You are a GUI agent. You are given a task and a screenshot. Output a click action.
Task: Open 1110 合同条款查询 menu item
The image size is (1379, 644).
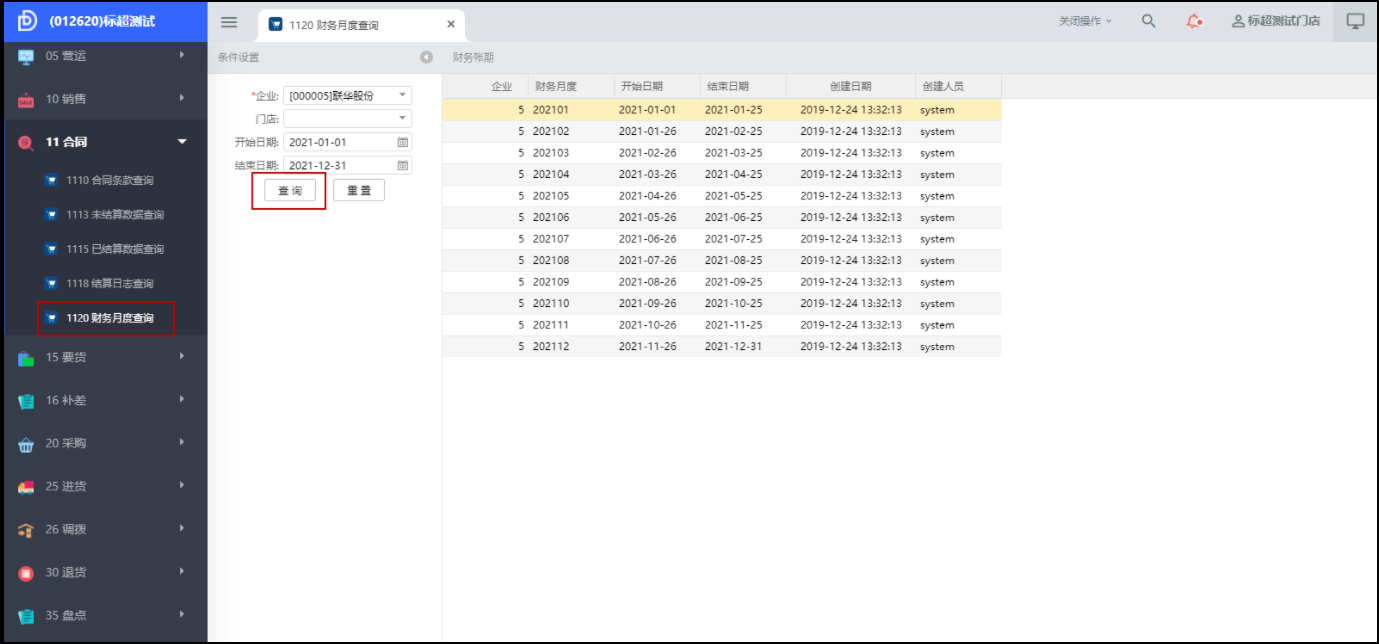tap(109, 180)
